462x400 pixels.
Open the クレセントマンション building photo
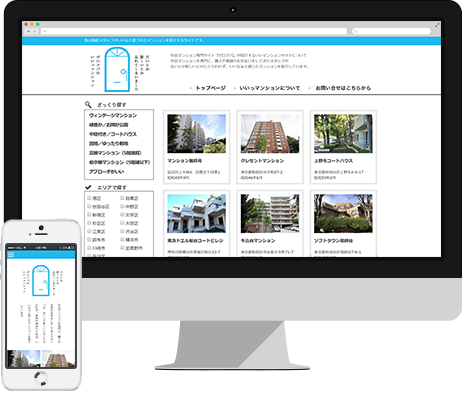click(x=270, y=134)
